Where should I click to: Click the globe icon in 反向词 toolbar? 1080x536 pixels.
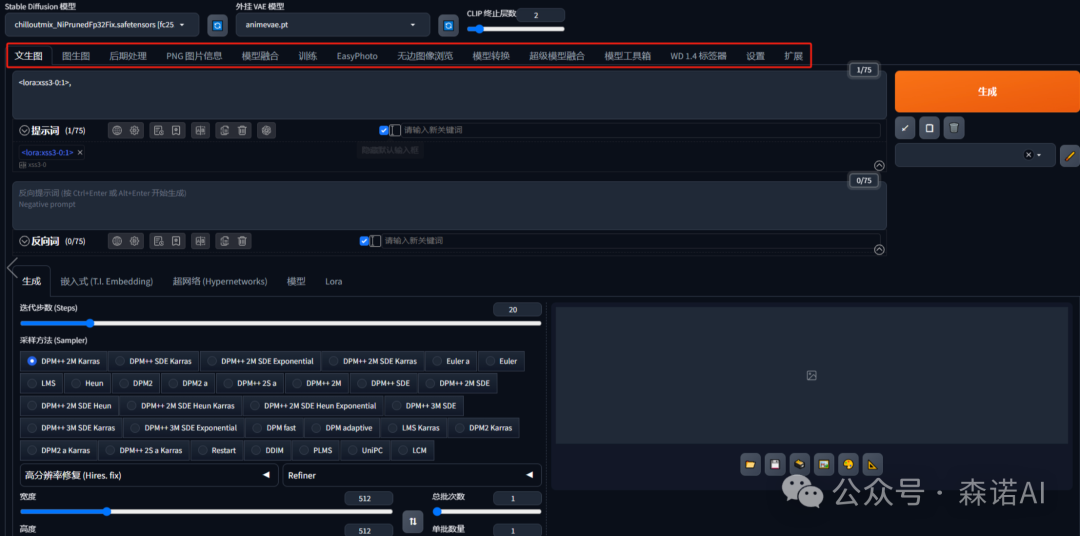[117, 241]
